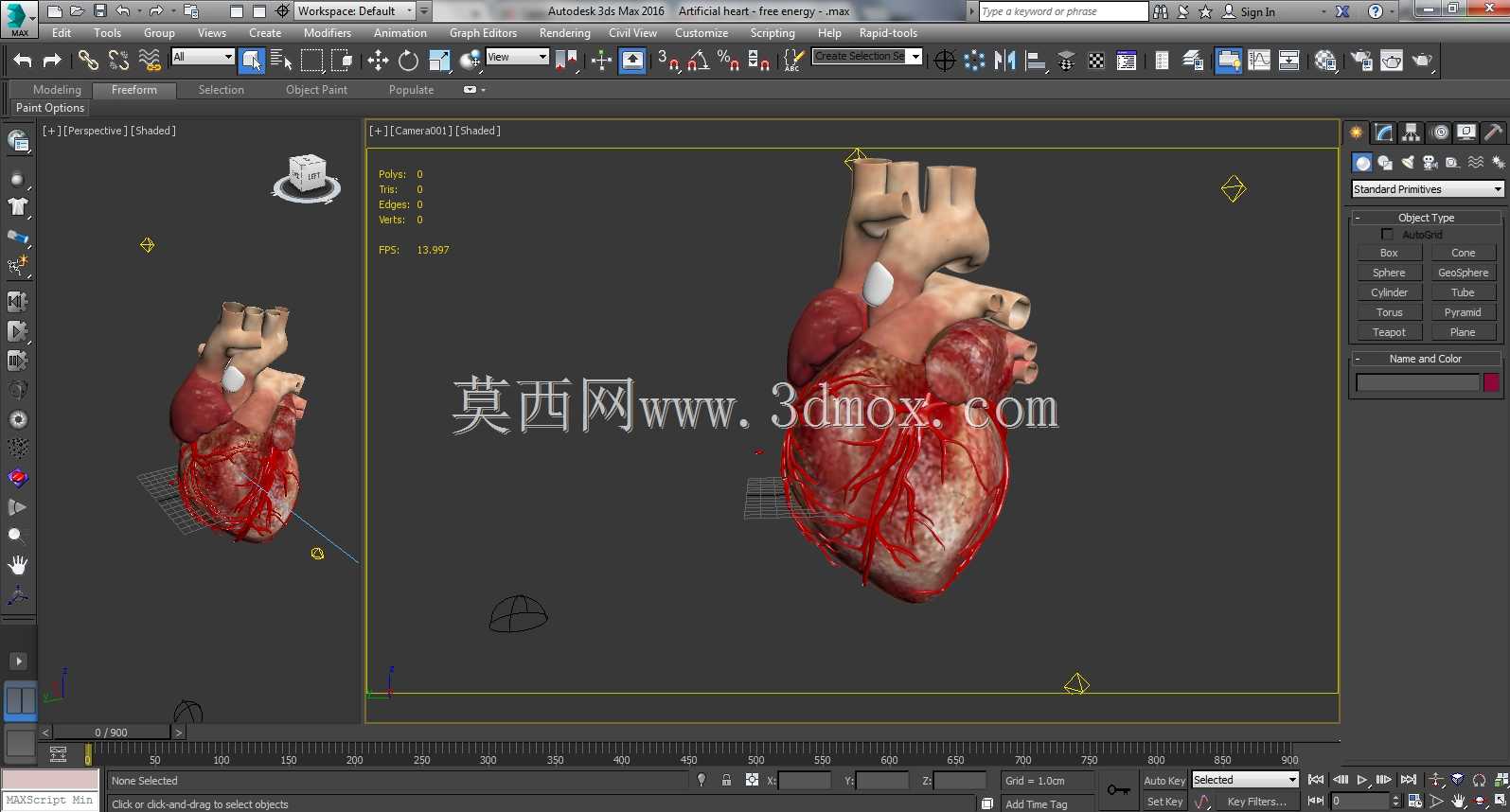This screenshot has width=1510, height=812.
Task: Activate Select and Move tool
Action: (x=378, y=61)
